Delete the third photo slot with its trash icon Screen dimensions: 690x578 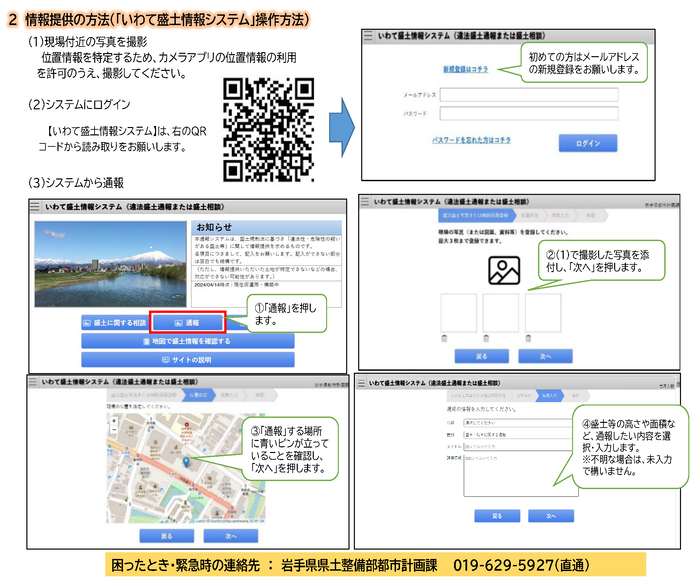point(529,338)
